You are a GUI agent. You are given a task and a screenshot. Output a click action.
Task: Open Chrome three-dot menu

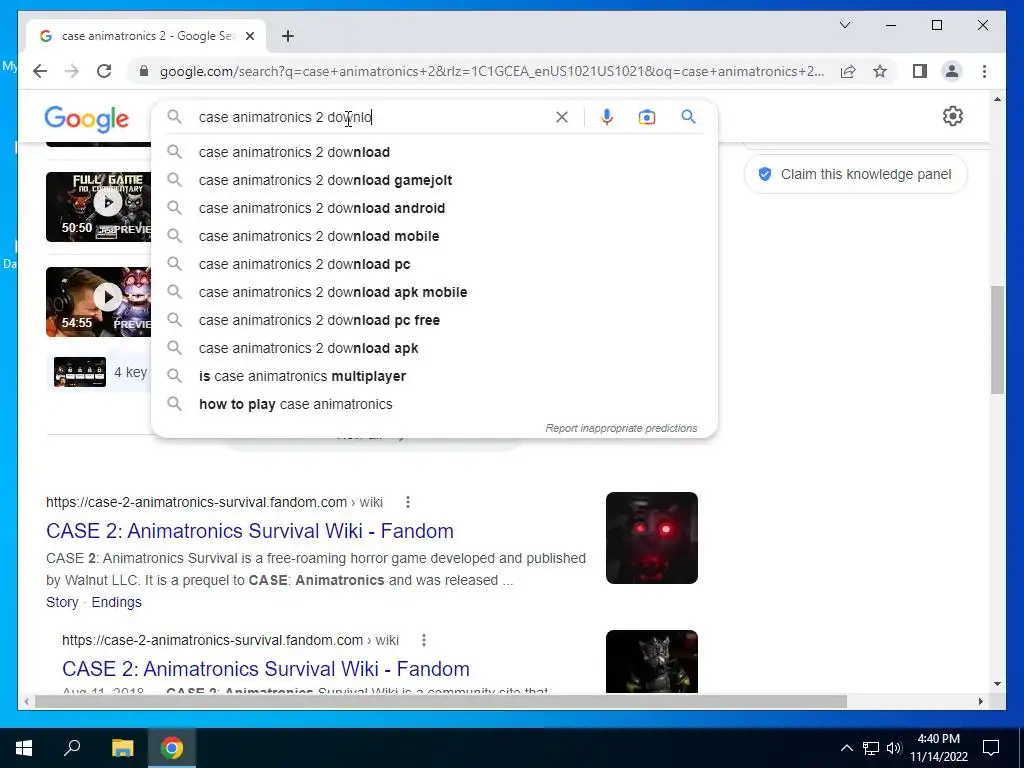point(984,71)
